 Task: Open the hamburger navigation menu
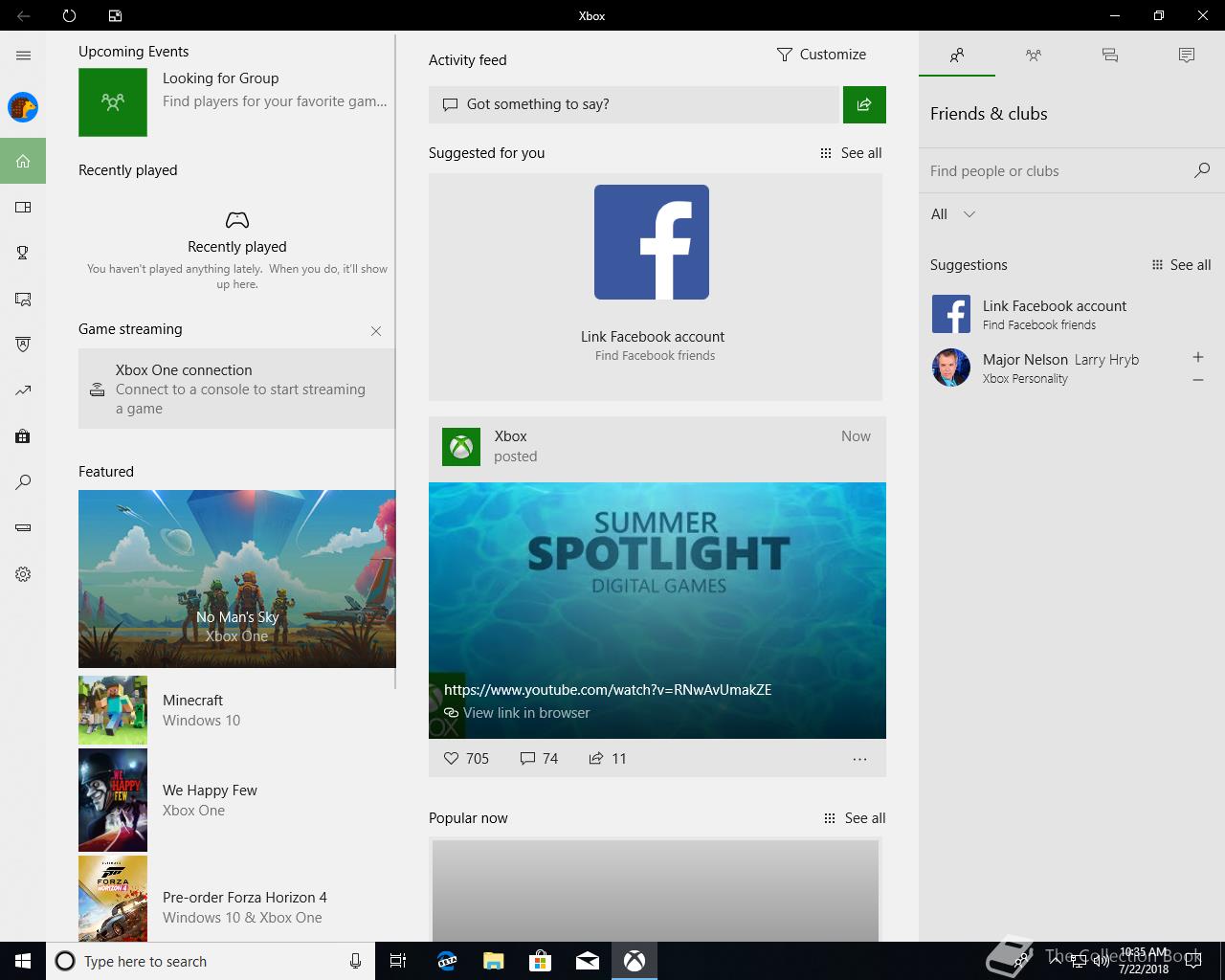pyautogui.click(x=23, y=56)
